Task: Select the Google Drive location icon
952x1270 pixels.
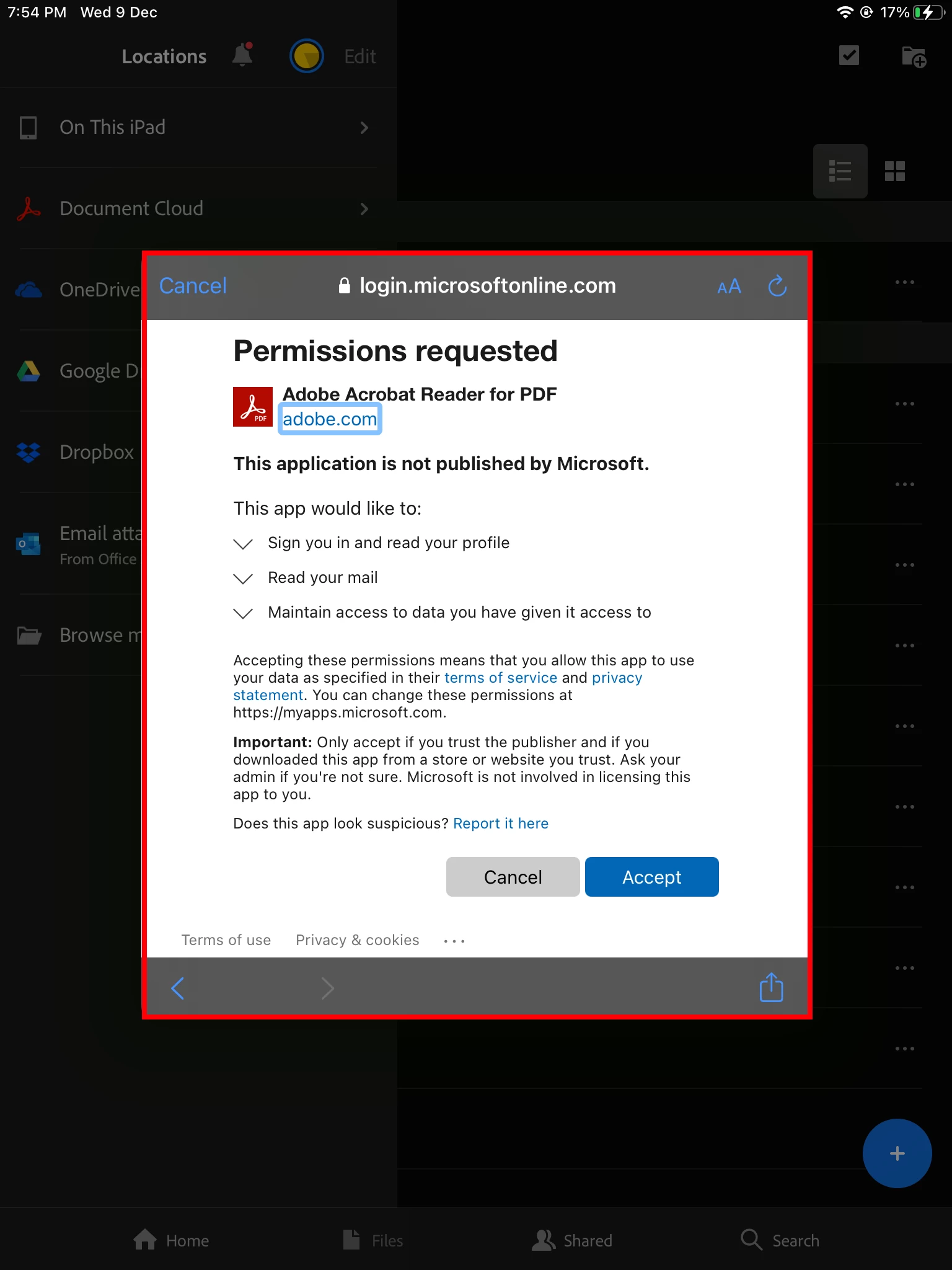Action: 29,371
